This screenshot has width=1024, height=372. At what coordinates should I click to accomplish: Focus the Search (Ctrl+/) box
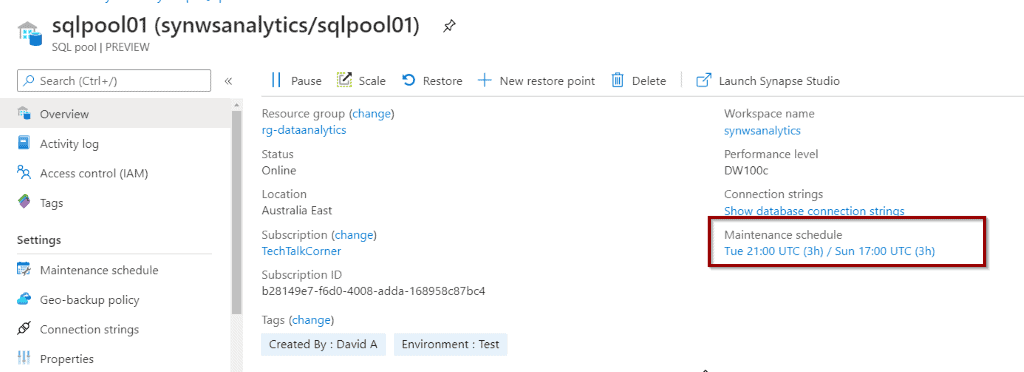(x=114, y=81)
